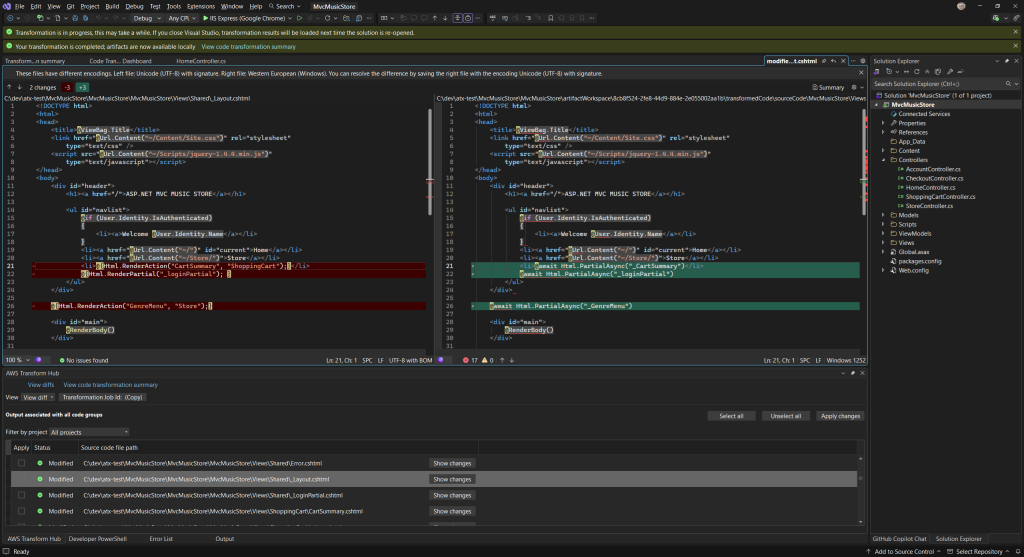Open the GitHub Copilot status icon at top right
1024x557 pixels.
point(995,18)
